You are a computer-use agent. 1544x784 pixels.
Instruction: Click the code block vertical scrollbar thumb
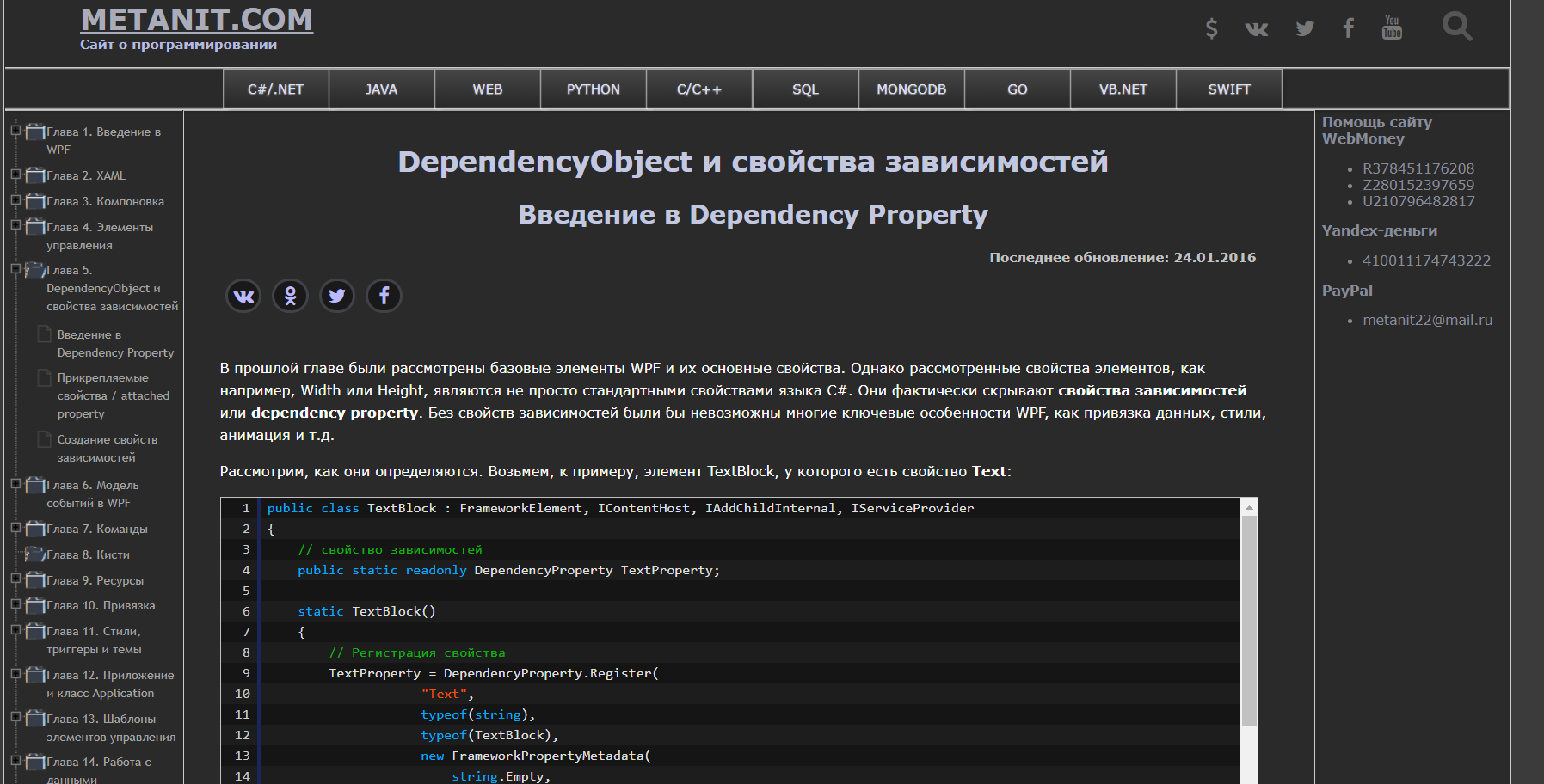tap(1249, 619)
